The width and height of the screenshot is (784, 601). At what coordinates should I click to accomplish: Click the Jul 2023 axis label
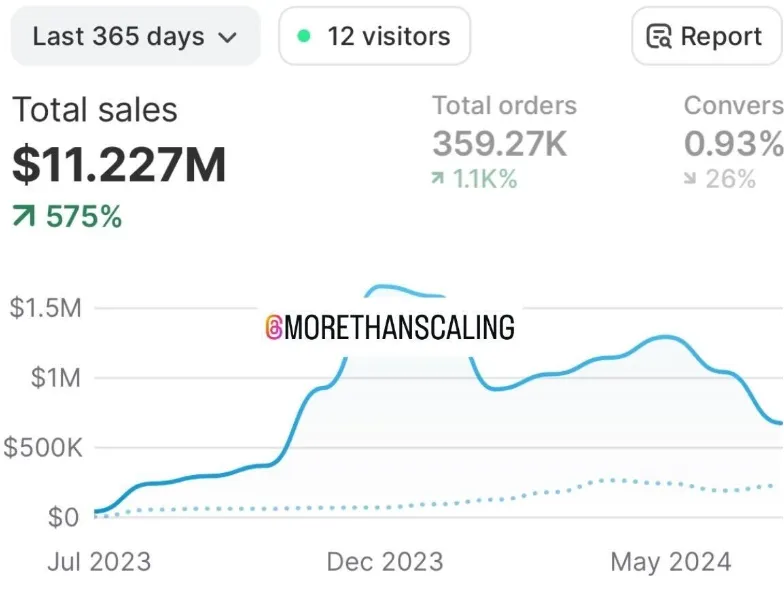pos(99,562)
